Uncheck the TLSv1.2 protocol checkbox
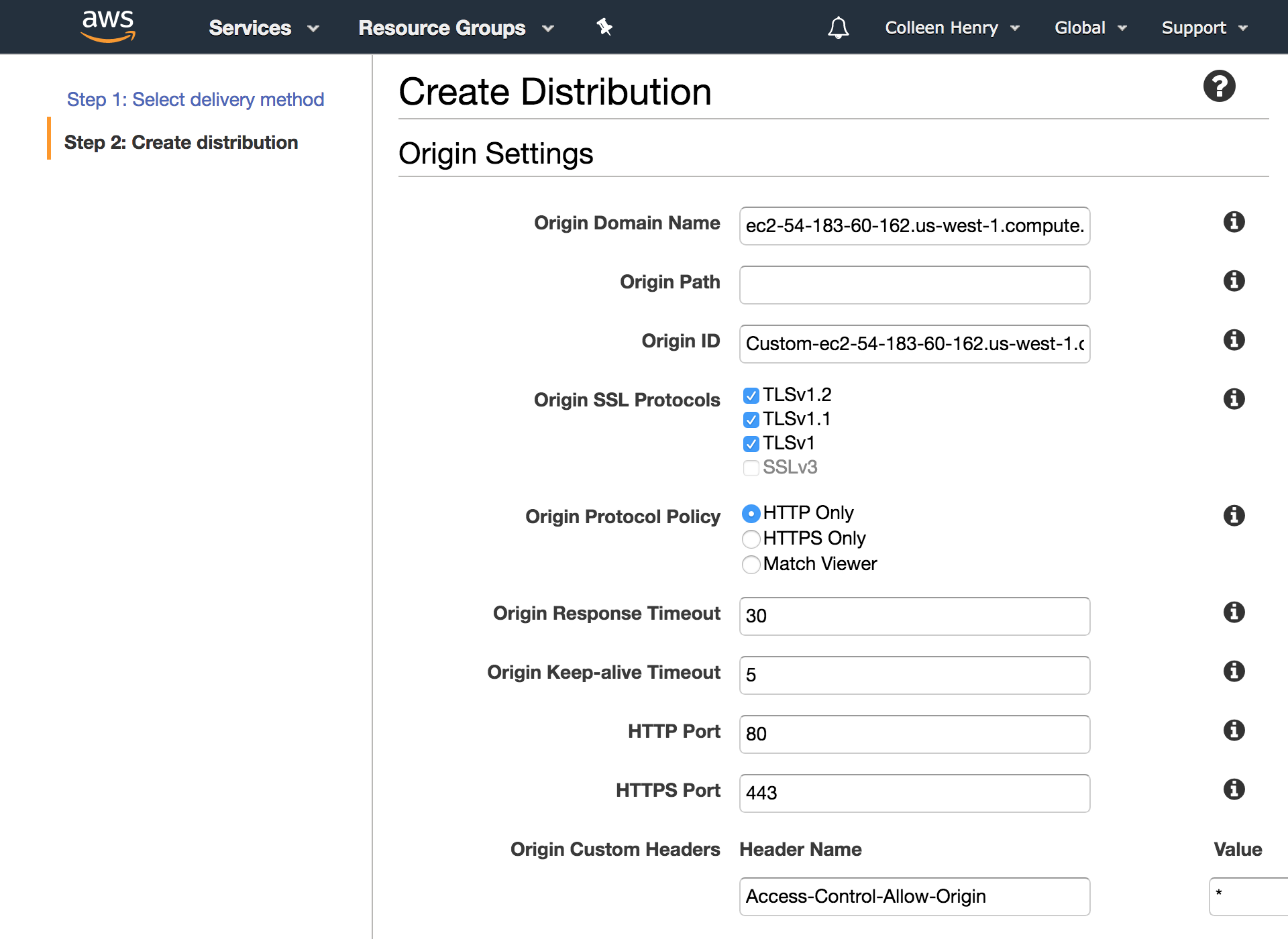Image resolution: width=1288 pixels, height=939 pixels. (x=751, y=396)
